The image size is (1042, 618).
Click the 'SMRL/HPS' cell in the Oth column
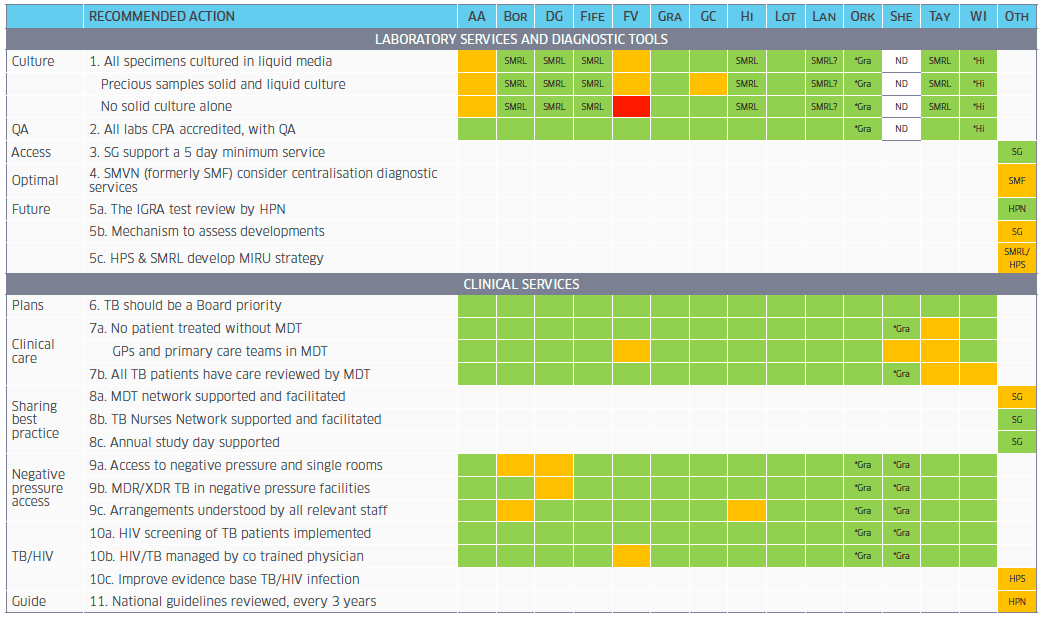tap(1017, 258)
